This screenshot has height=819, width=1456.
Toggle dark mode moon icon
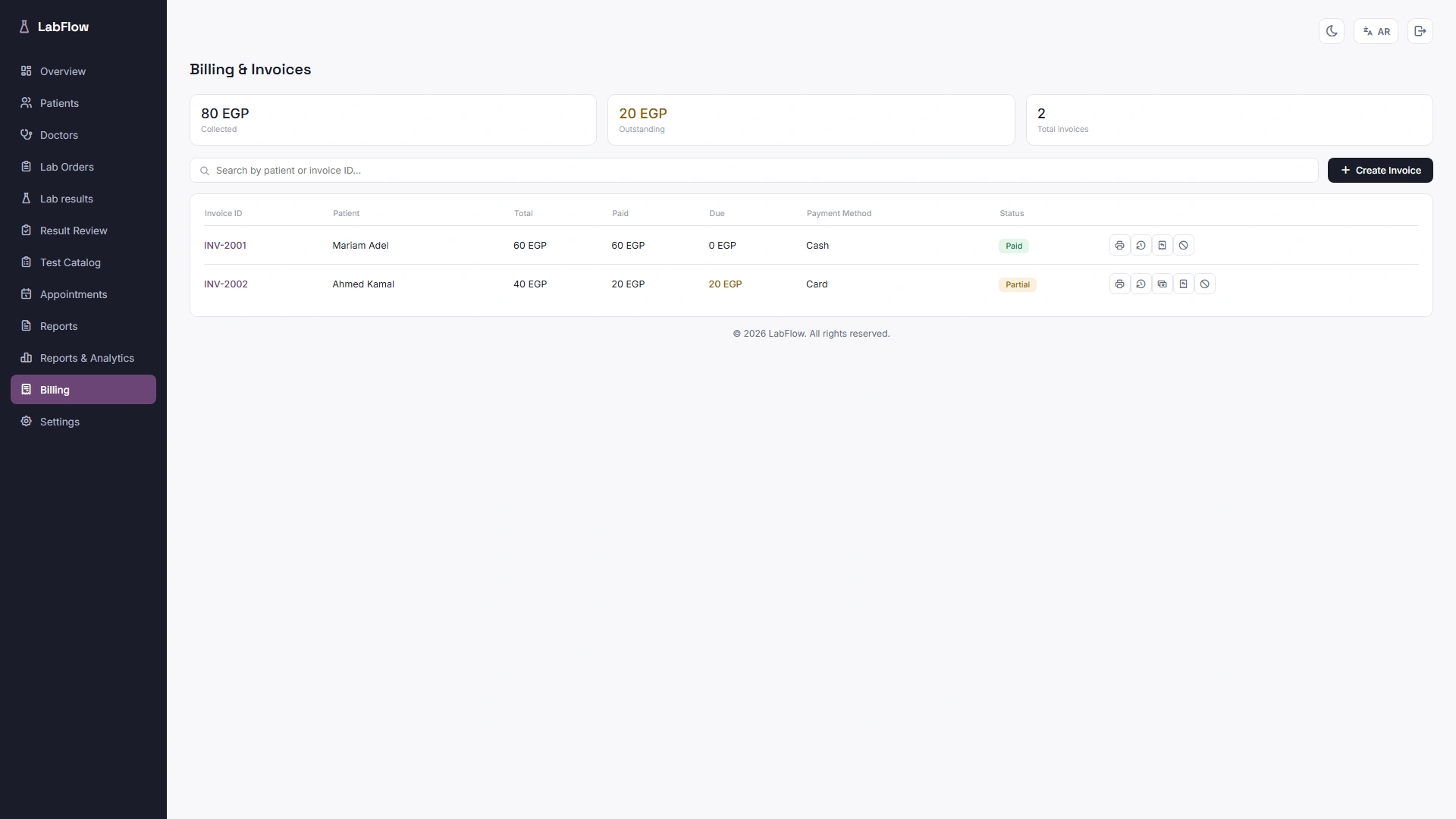(1331, 31)
